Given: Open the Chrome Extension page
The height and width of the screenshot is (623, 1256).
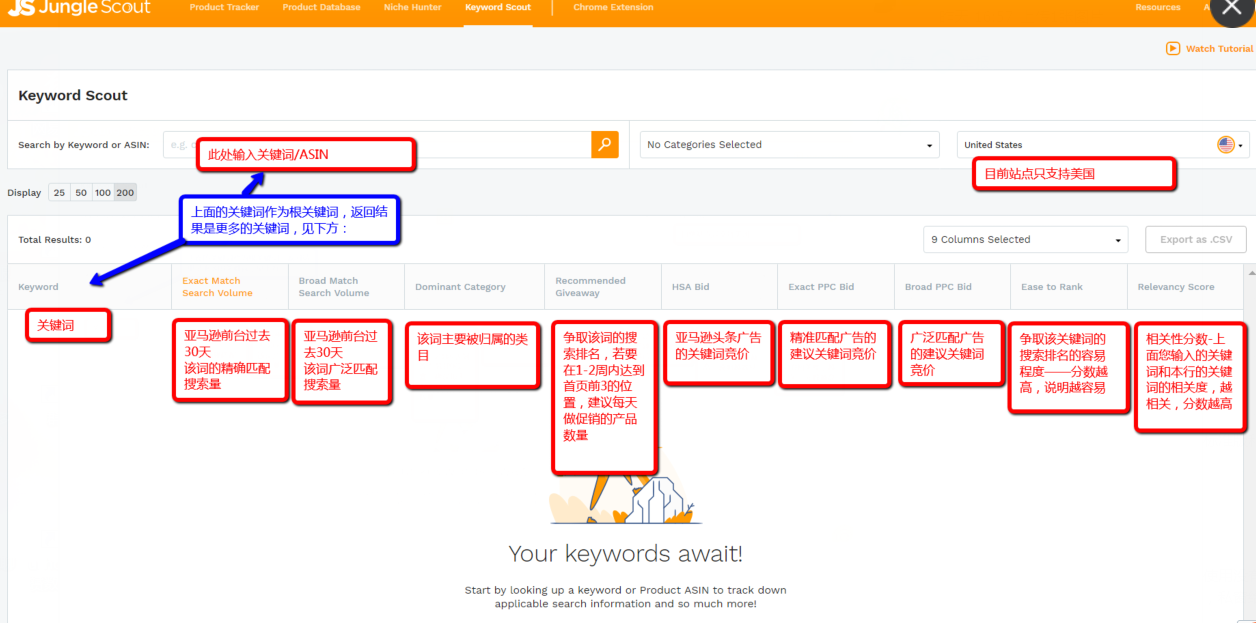Looking at the screenshot, I should [x=613, y=7].
